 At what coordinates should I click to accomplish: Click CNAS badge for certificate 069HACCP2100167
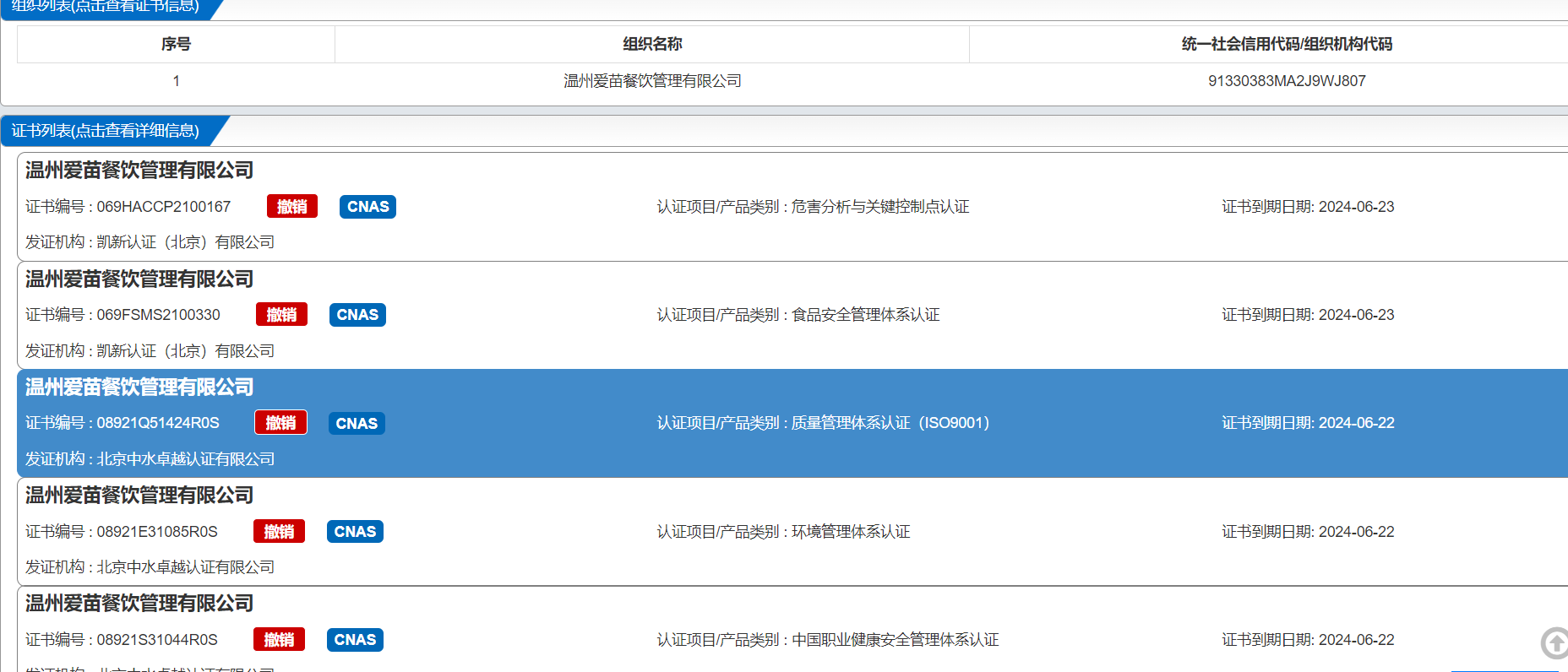[x=367, y=207]
